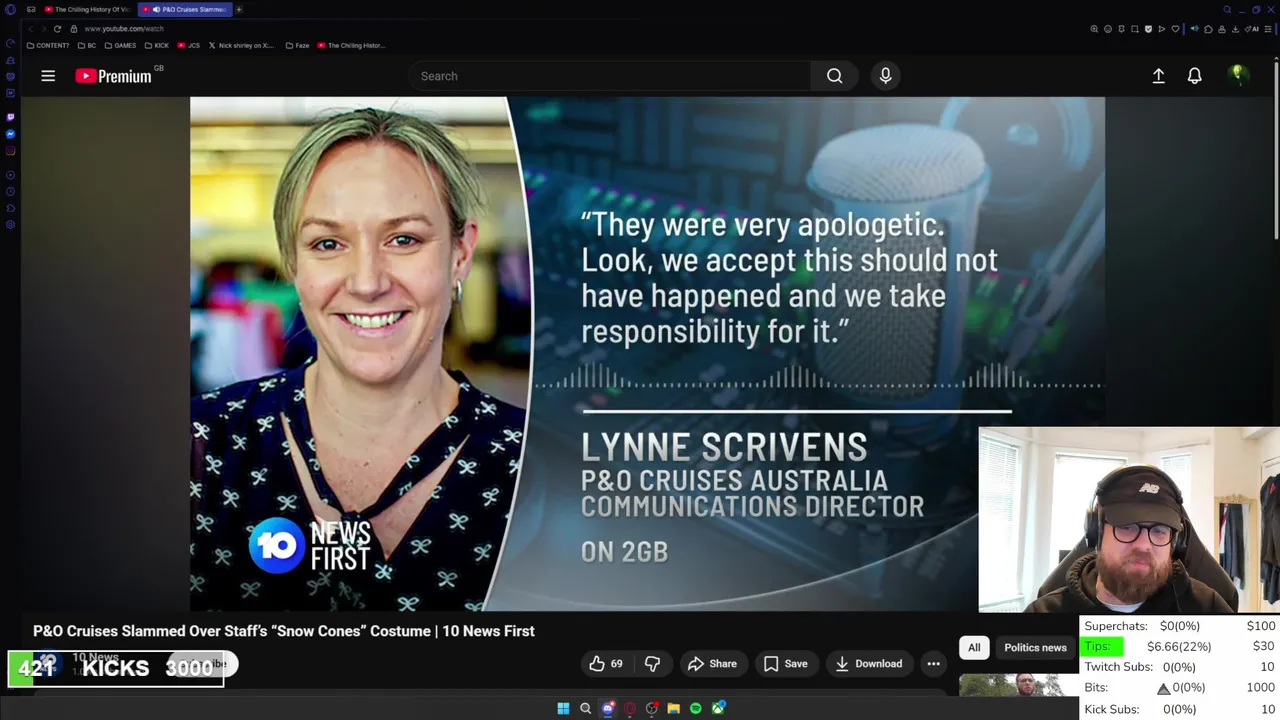
Task: Open the CONTENT? bookmarks folder
Action: [48, 45]
